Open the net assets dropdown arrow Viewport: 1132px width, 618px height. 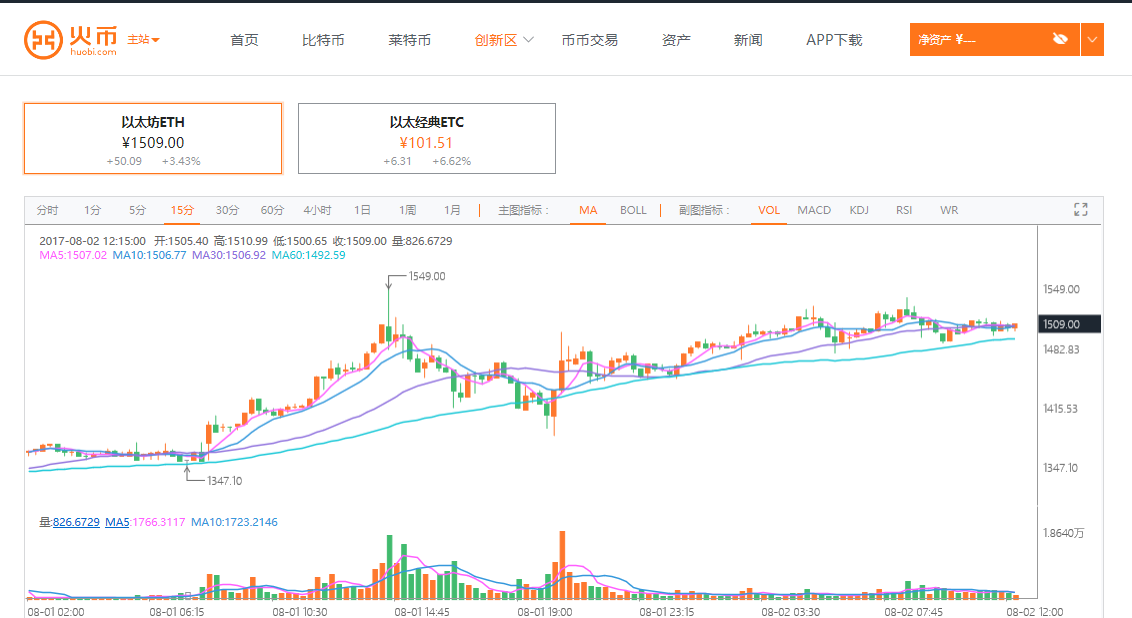click(x=1092, y=39)
